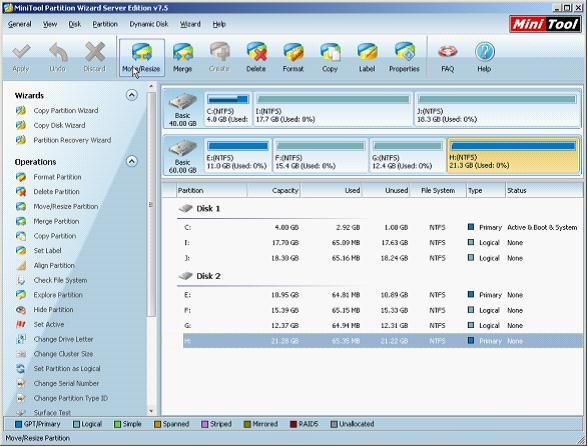Viewport: 588px width, 447px height.
Task: Click Disk 1 group header
Action: coord(208,209)
